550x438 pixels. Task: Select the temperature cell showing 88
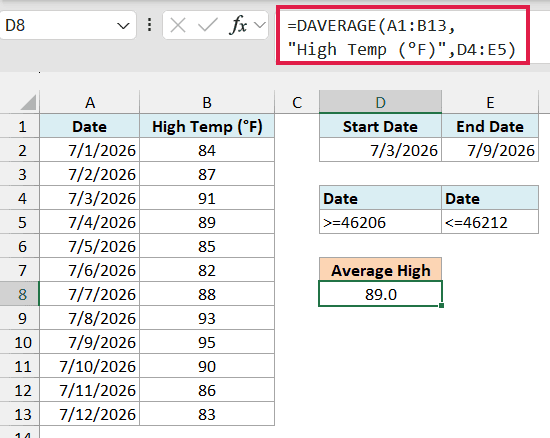[x=207, y=294]
